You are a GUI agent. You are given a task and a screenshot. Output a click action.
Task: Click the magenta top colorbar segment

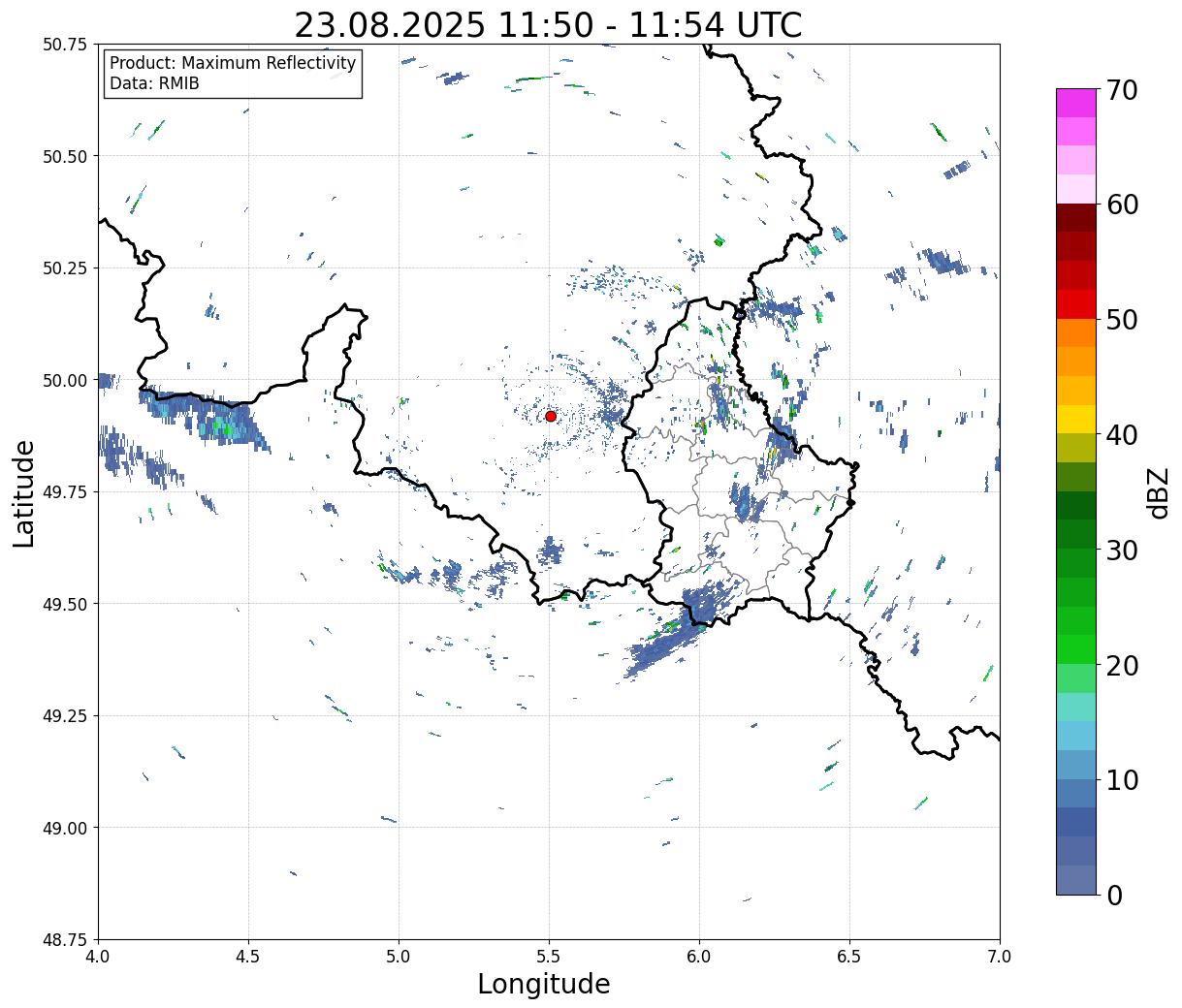click(1076, 103)
